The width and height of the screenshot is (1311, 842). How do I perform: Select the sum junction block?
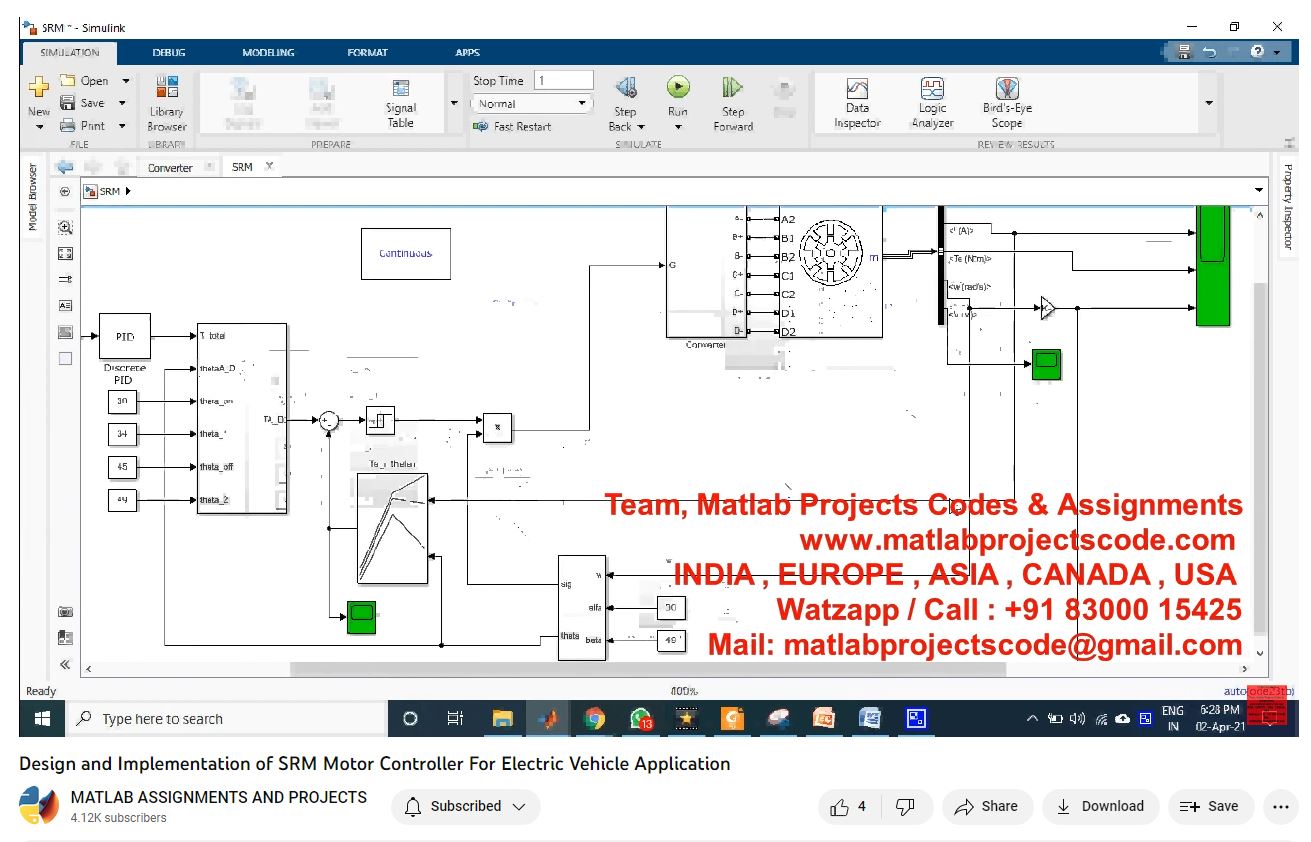click(328, 422)
